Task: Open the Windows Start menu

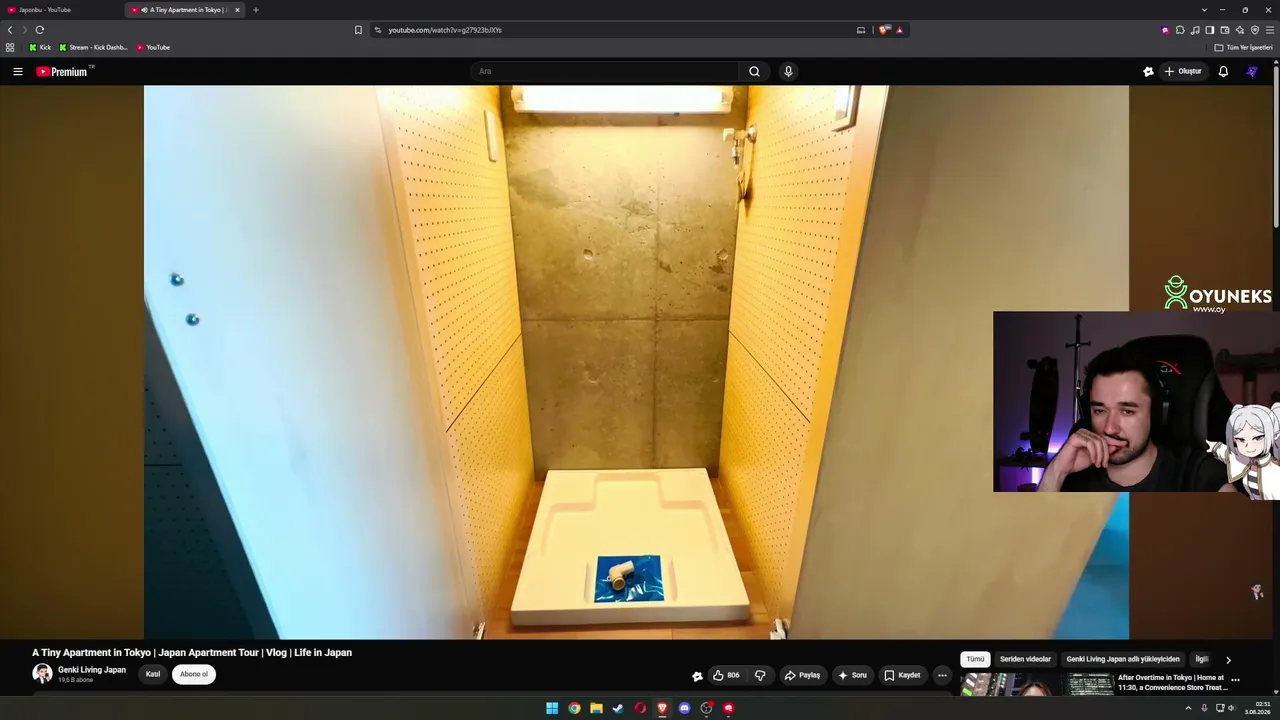Action: pos(552,708)
